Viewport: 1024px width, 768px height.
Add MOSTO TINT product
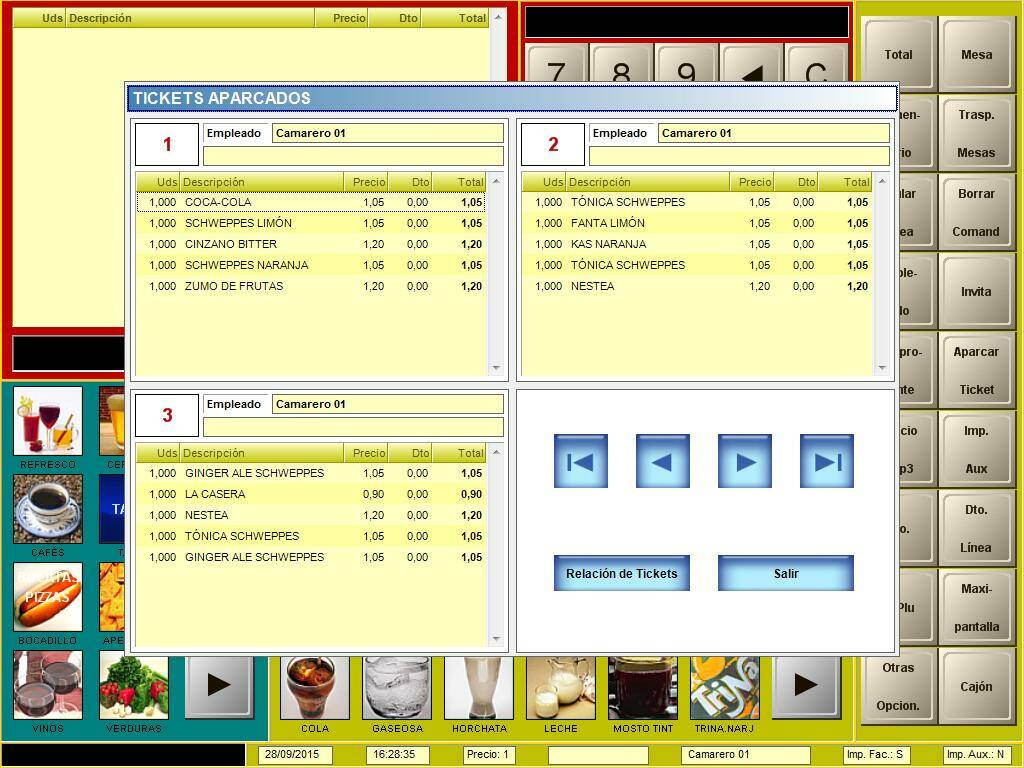point(642,688)
